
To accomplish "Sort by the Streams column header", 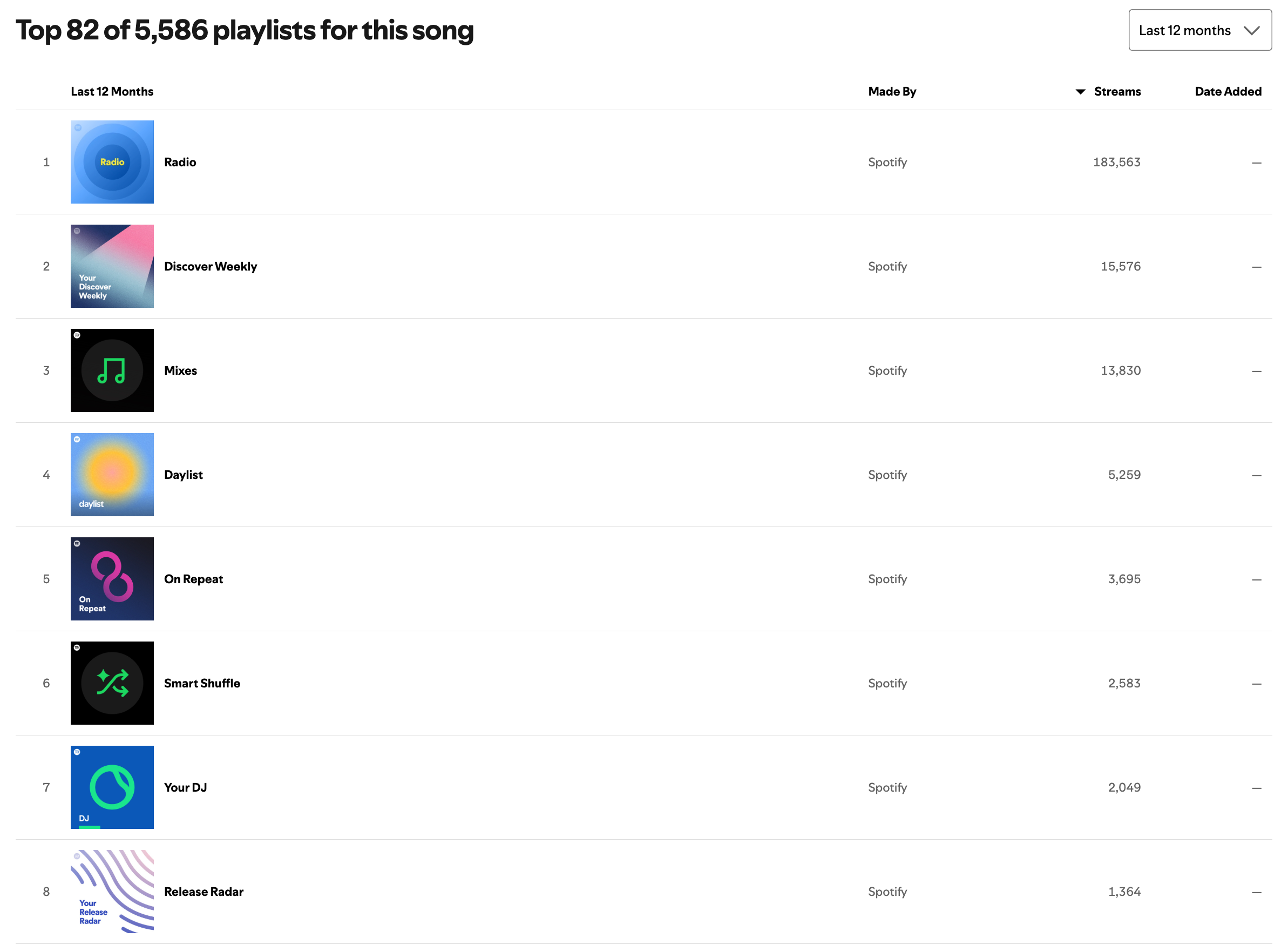I will click(1116, 91).
